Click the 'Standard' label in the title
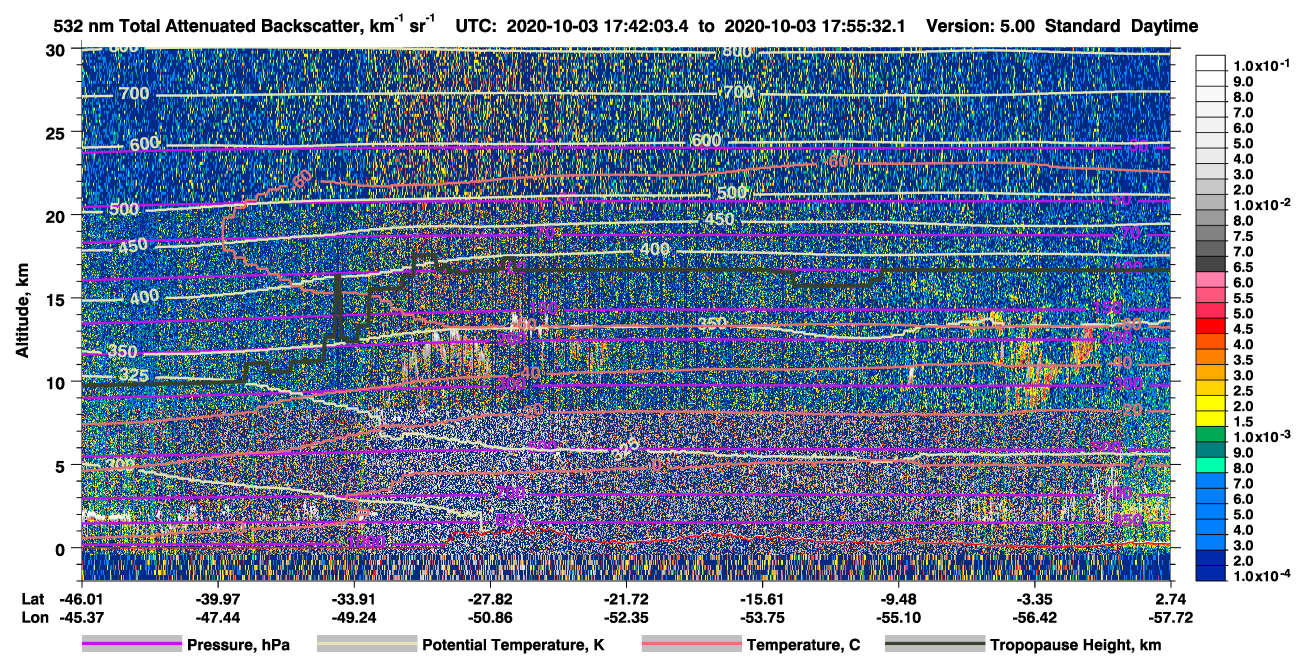Viewport: 1300px width, 667px height. (x=1083, y=27)
